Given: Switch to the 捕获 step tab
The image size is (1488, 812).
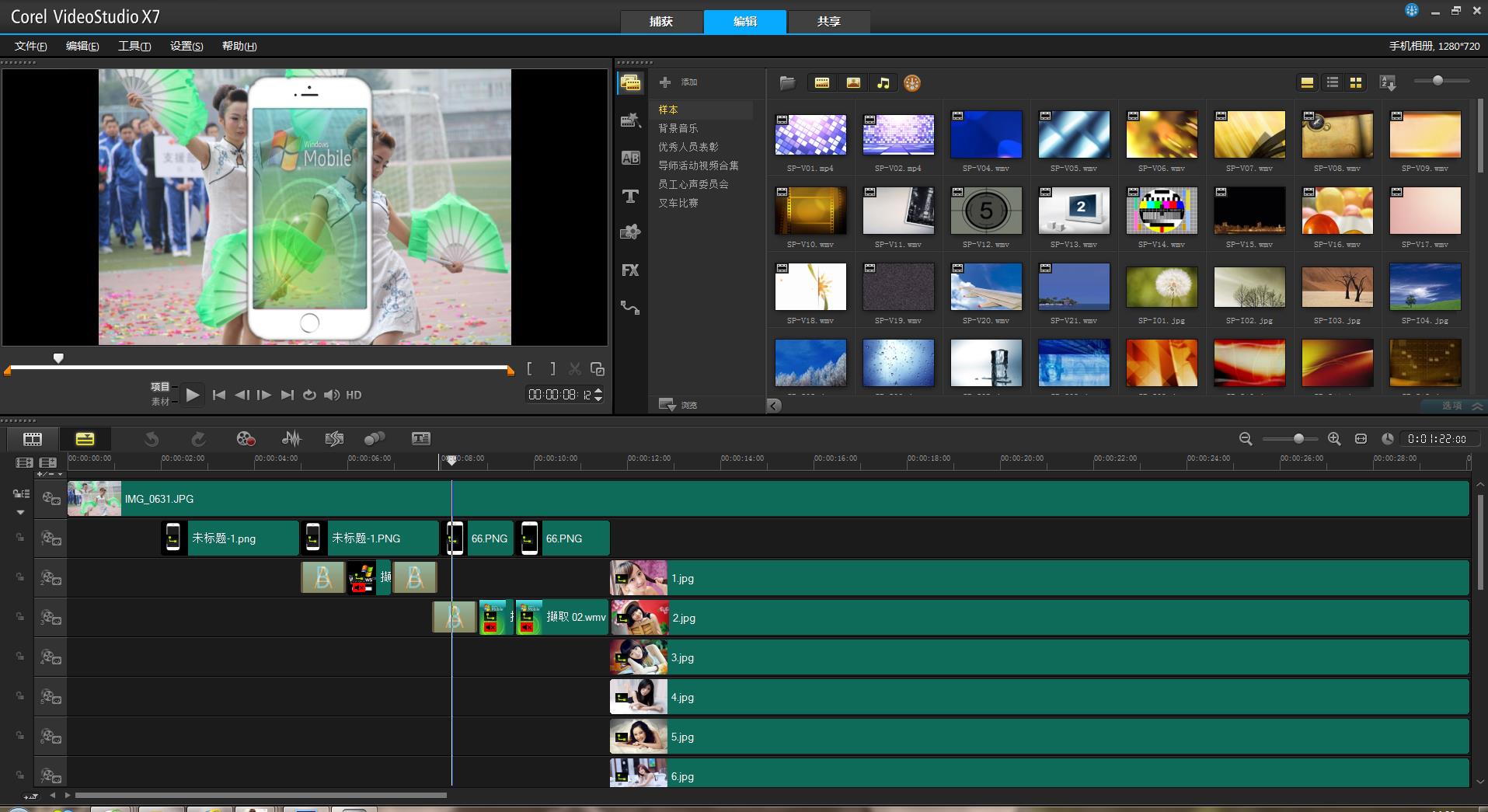Looking at the screenshot, I should (661, 22).
